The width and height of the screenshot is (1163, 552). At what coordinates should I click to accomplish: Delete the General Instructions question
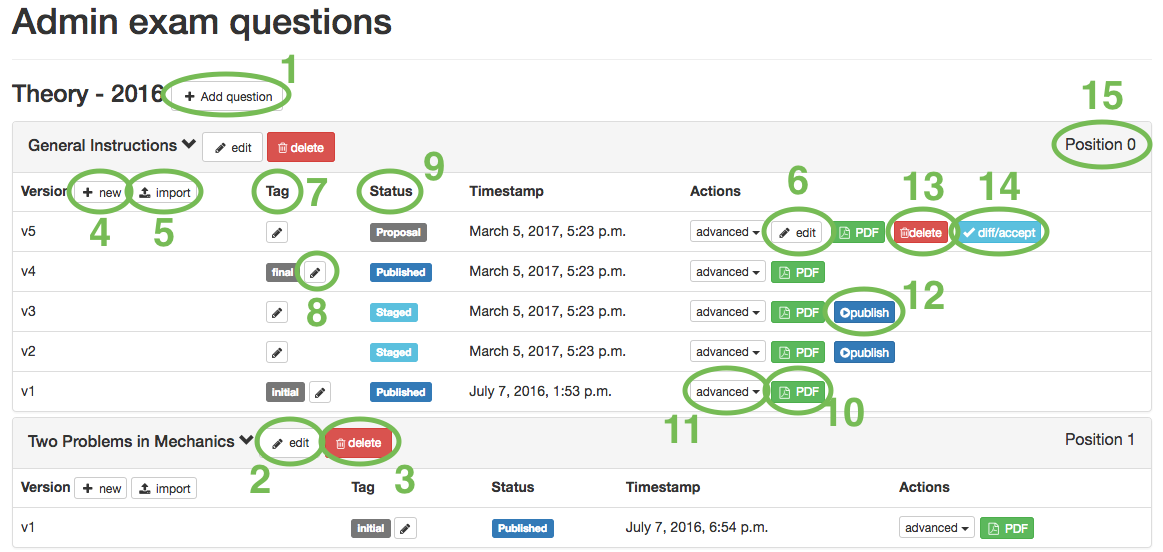tap(301, 147)
